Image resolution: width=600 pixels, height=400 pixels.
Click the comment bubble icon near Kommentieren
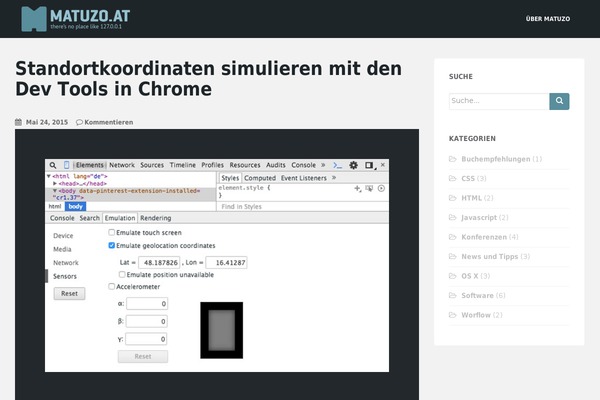click(79, 122)
